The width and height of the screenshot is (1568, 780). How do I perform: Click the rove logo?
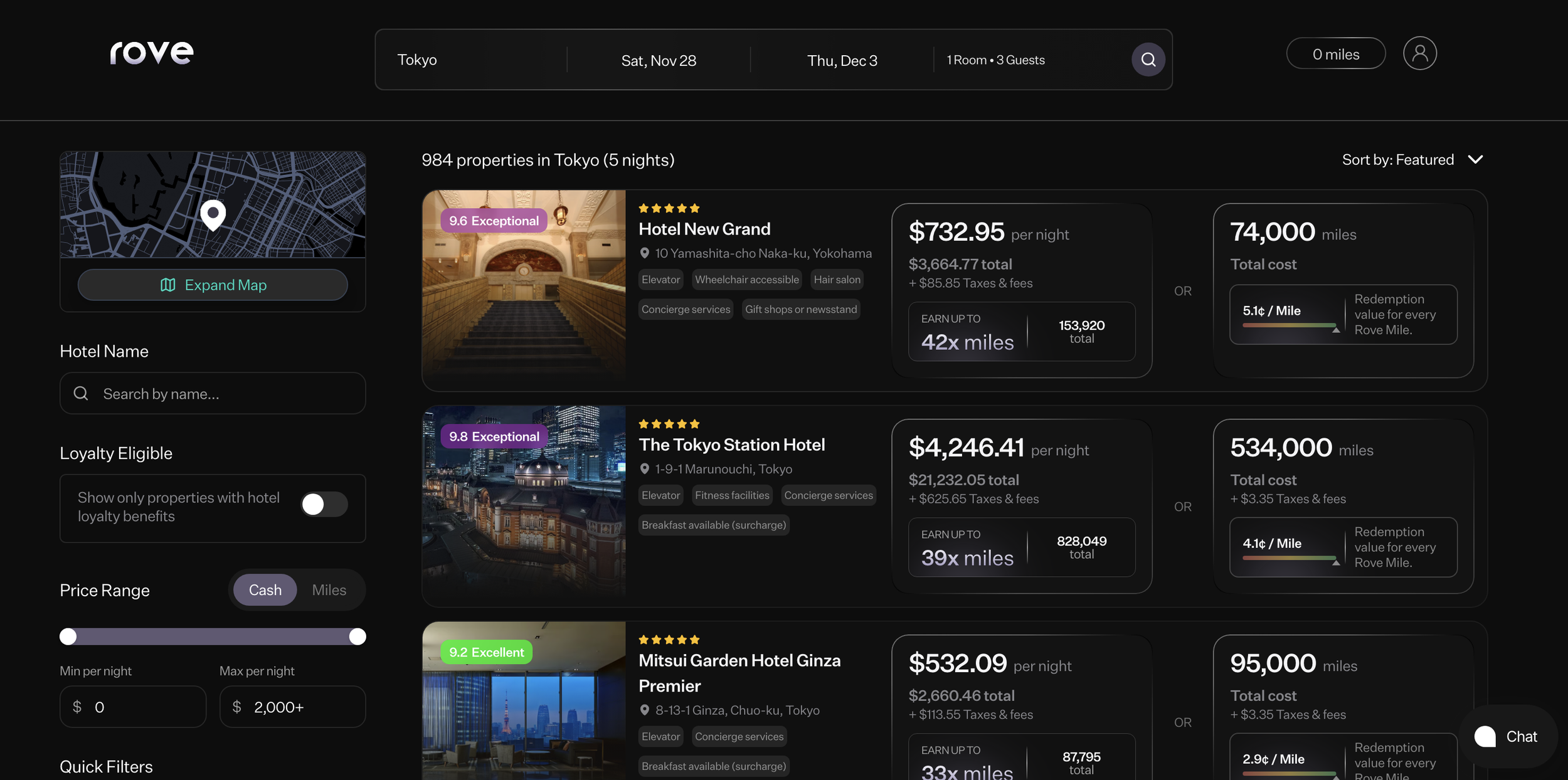(x=152, y=53)
